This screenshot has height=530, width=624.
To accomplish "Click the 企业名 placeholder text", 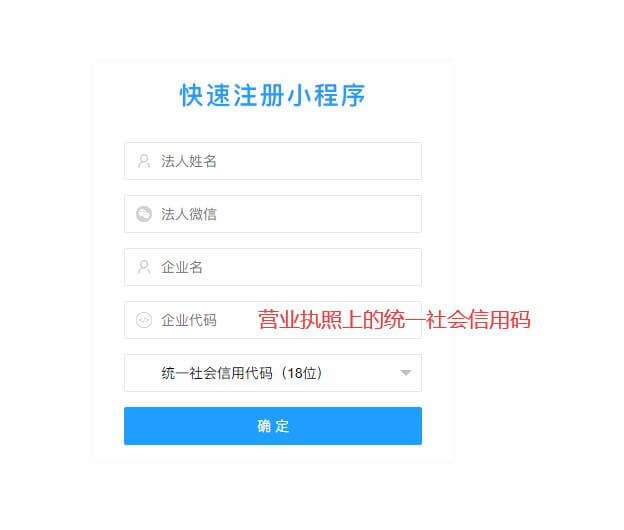I will pos(182,267).
